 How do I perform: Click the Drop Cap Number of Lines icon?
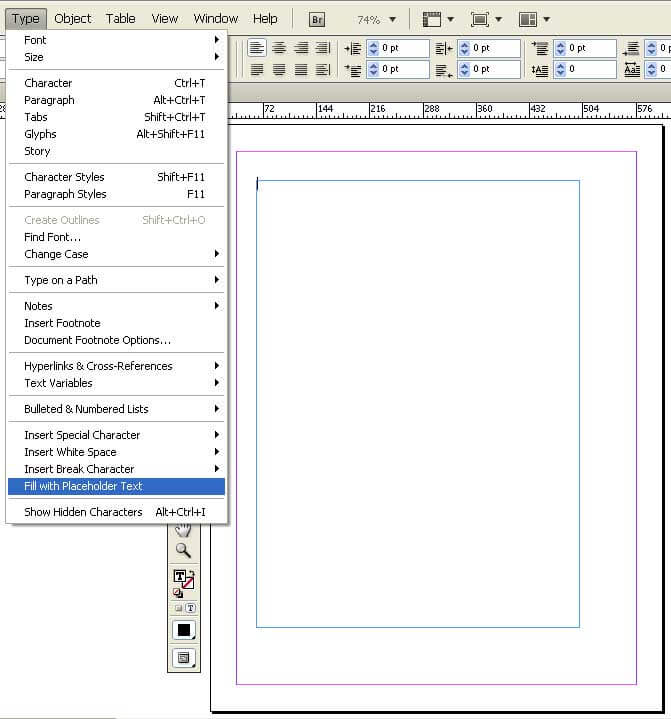coord(539,70)
